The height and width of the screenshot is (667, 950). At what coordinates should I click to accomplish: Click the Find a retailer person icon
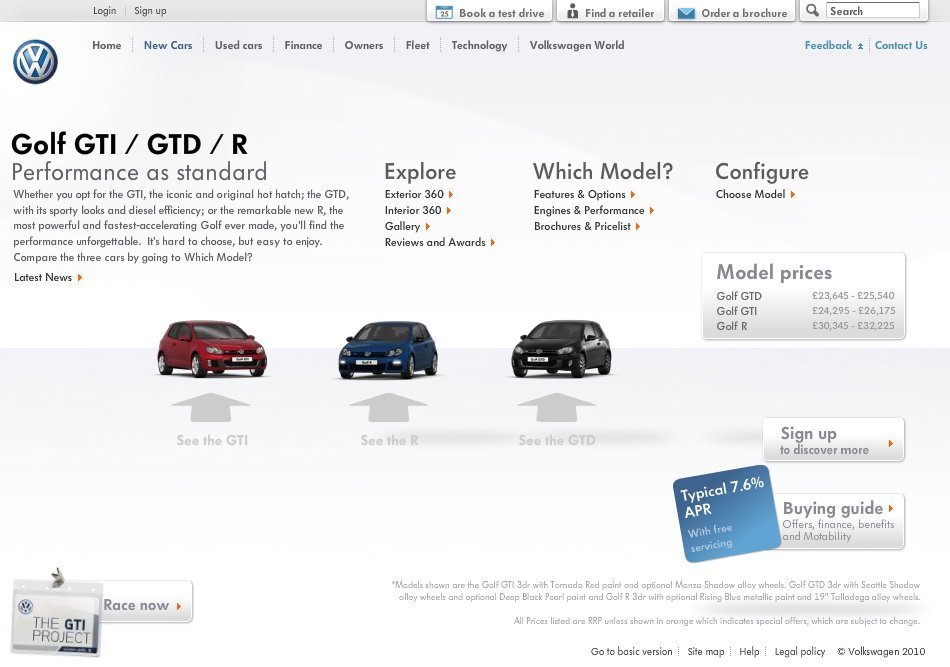point(572,13)
